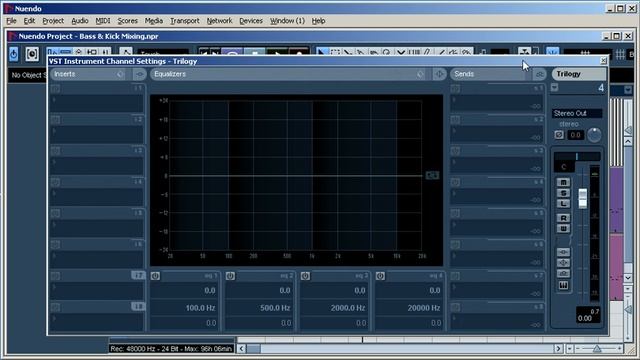Toggle the Send 1 slot power button

pos(456,89)
